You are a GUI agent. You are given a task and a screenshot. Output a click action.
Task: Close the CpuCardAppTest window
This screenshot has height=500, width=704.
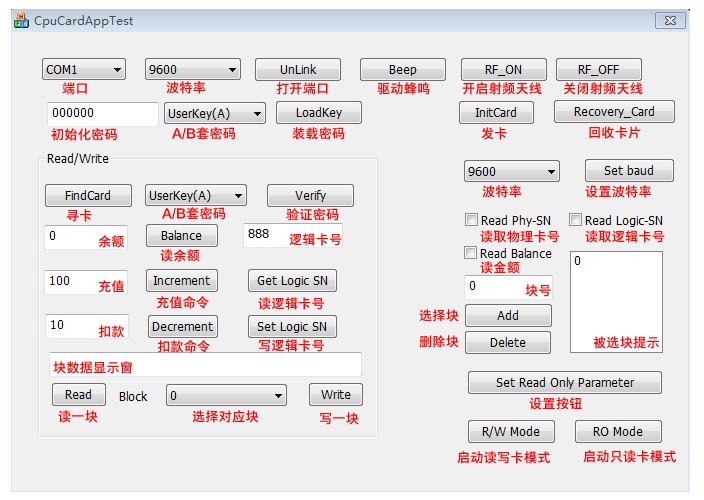pyautogui.click(x=670, y=21)
